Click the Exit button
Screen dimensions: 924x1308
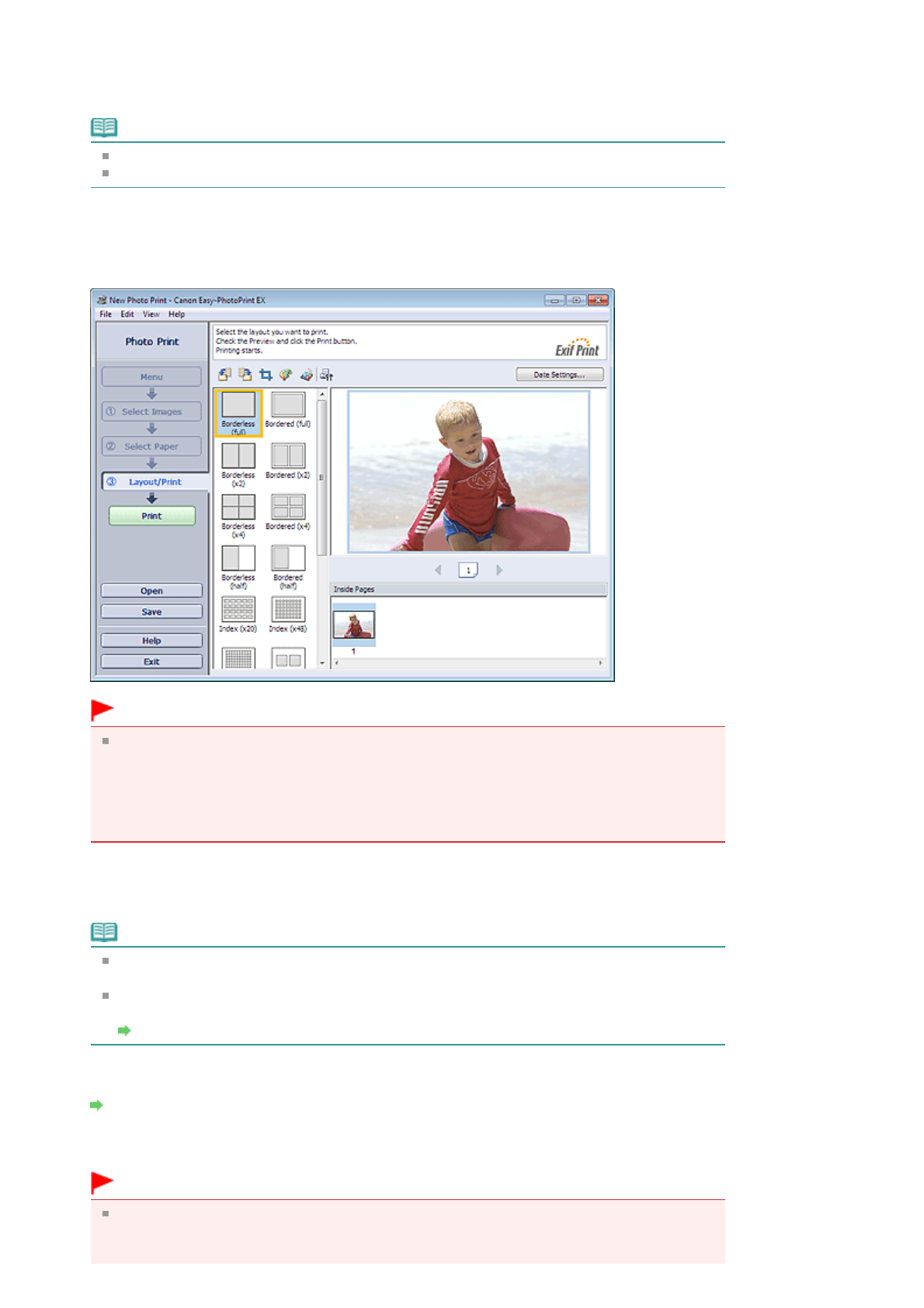click(x=151, y=662)
